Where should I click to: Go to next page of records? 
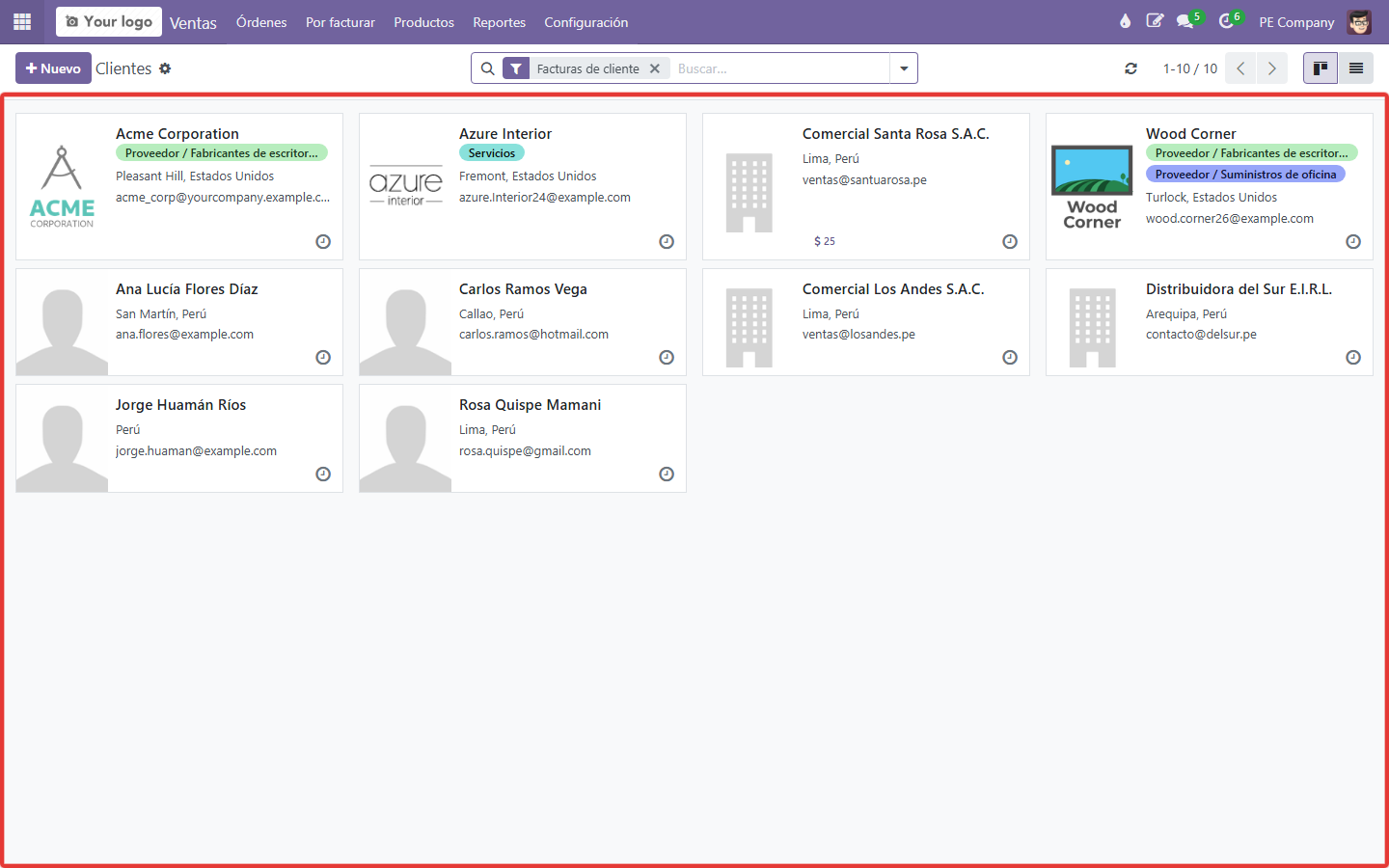tap(1272, 68)
